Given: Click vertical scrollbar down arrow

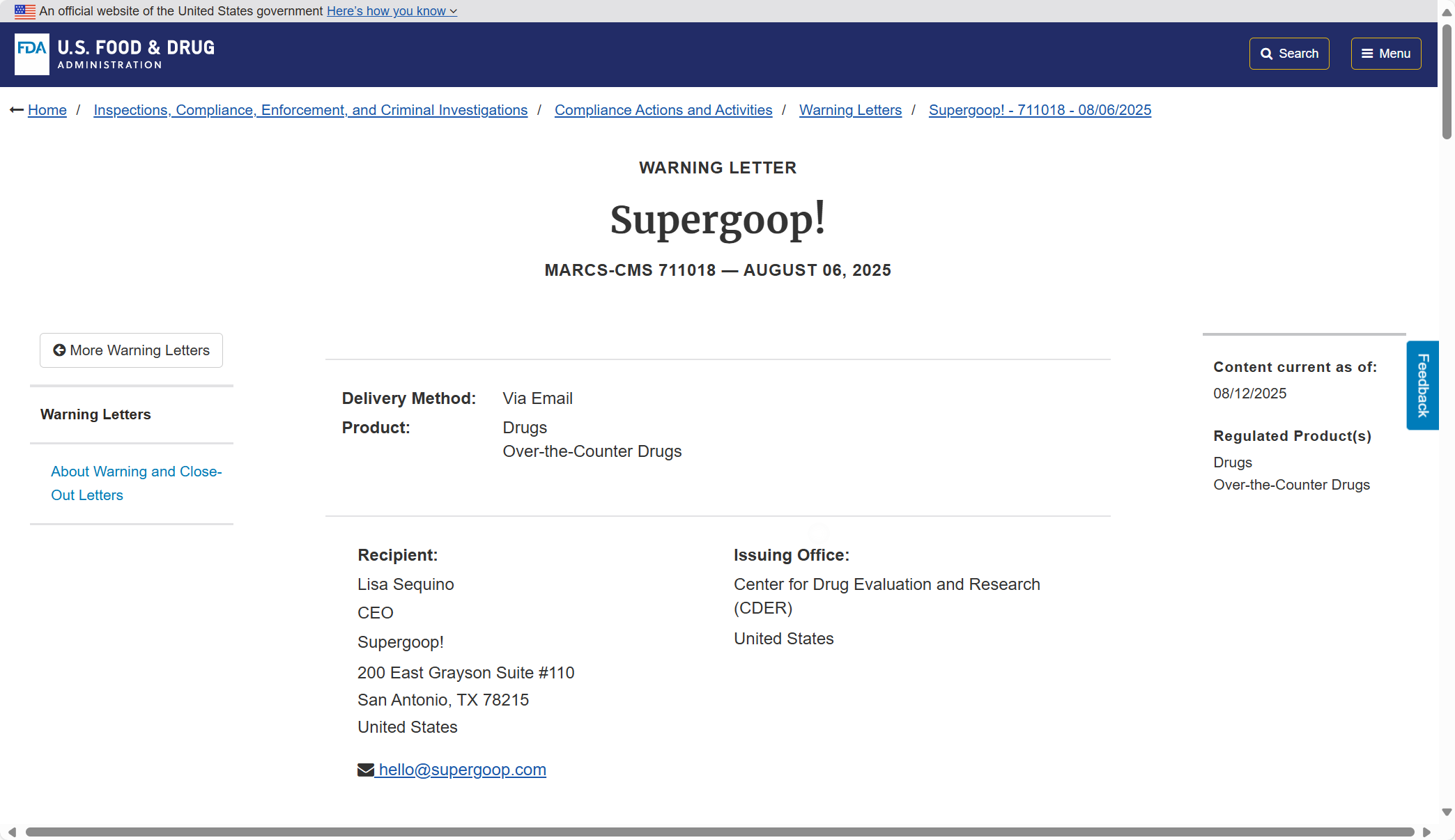Looking at the screenshot, I should pos(1447,811).
